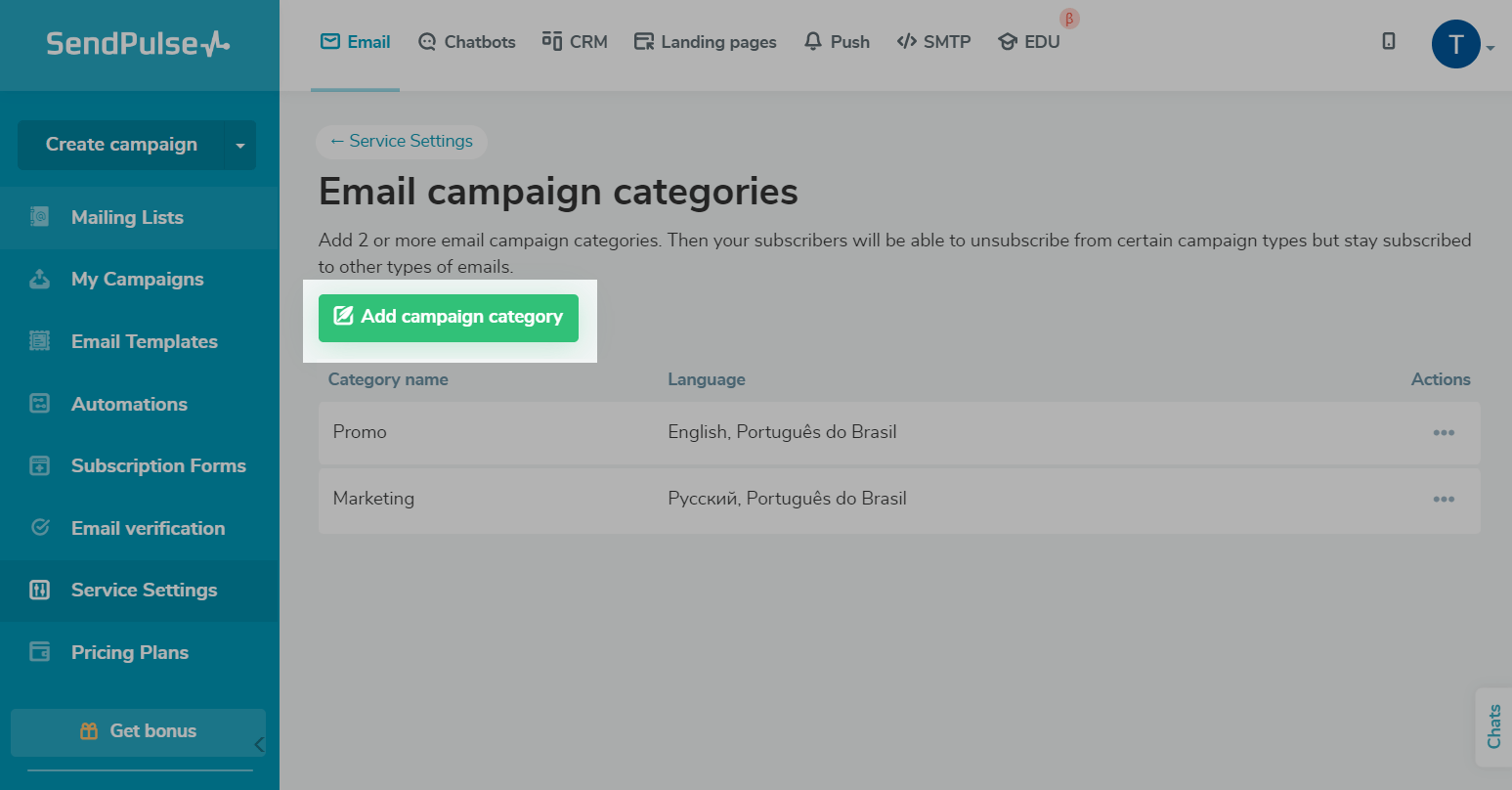Click the Email Templates icon

click(40, 341)
